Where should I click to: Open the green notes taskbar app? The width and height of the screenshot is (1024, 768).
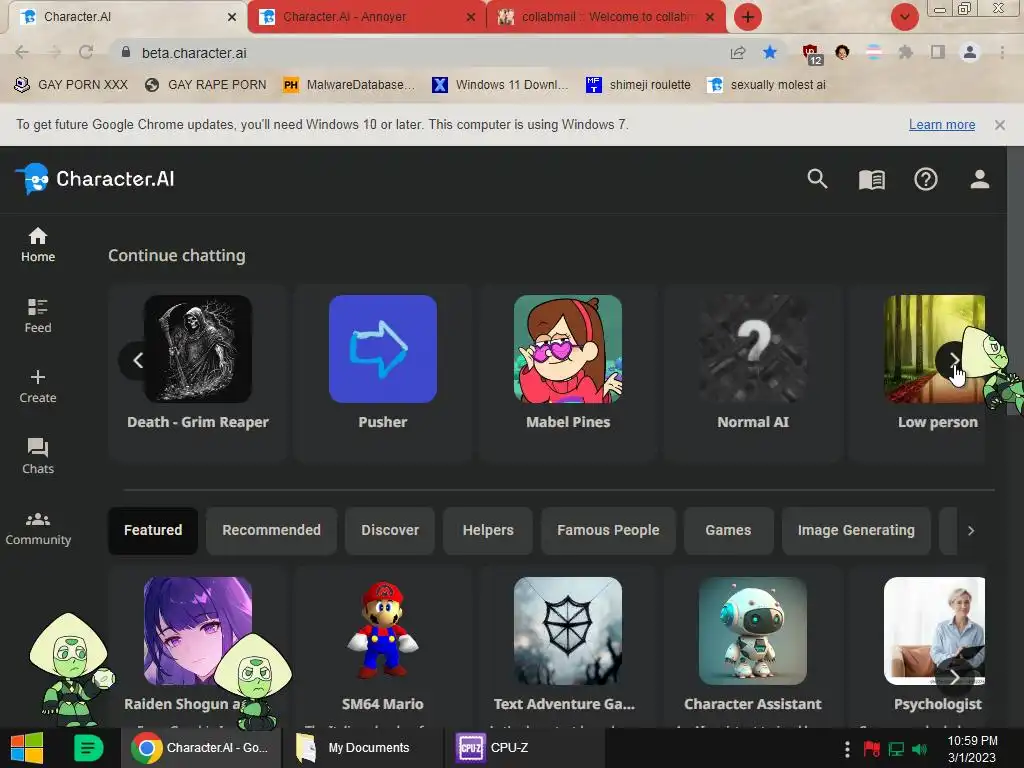pyautogui.click(x=88, y=748)
